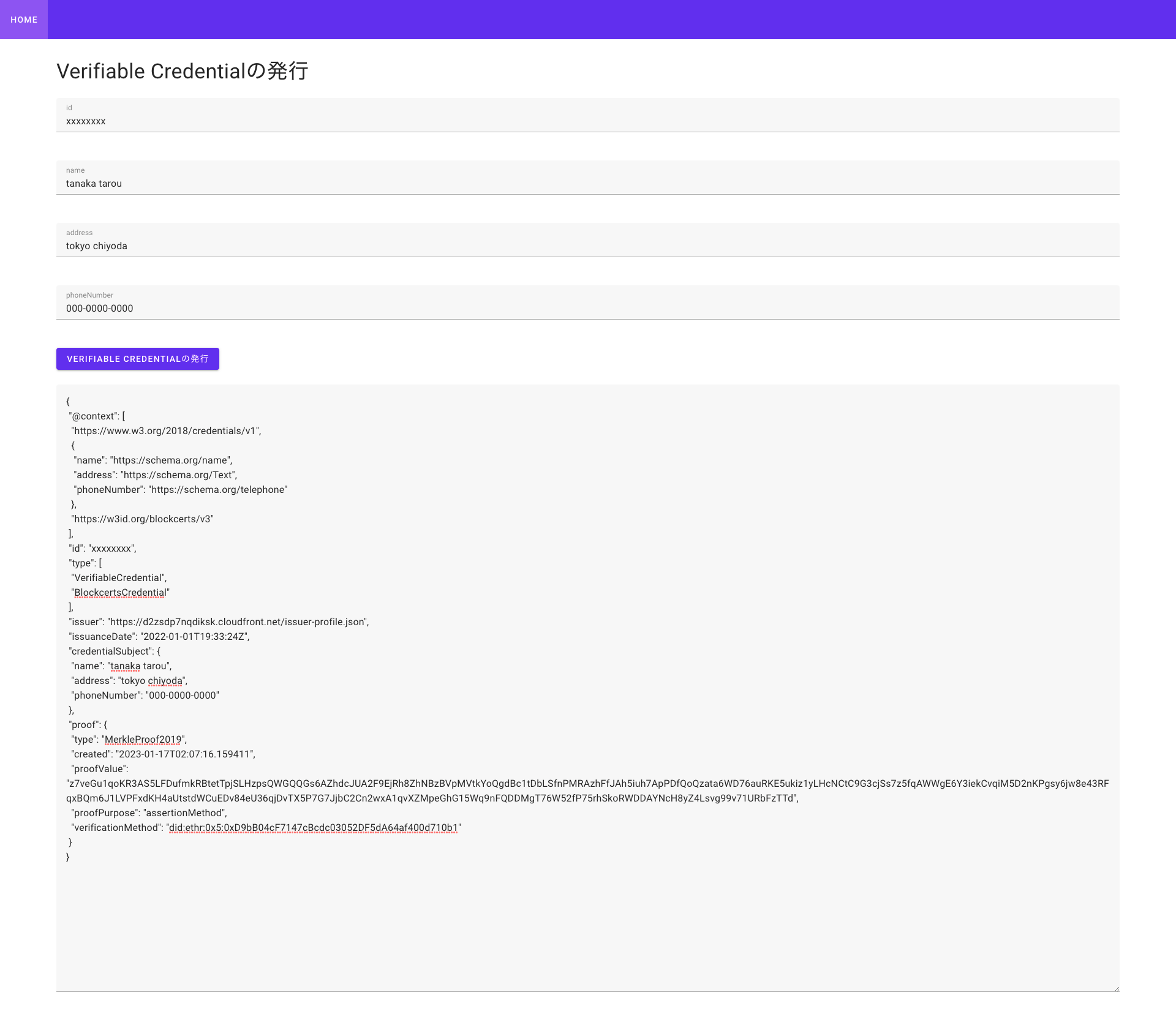Click the underlined MerkleProof2019 proof type
This screenshot has width=1176, height=1025.
143,740
